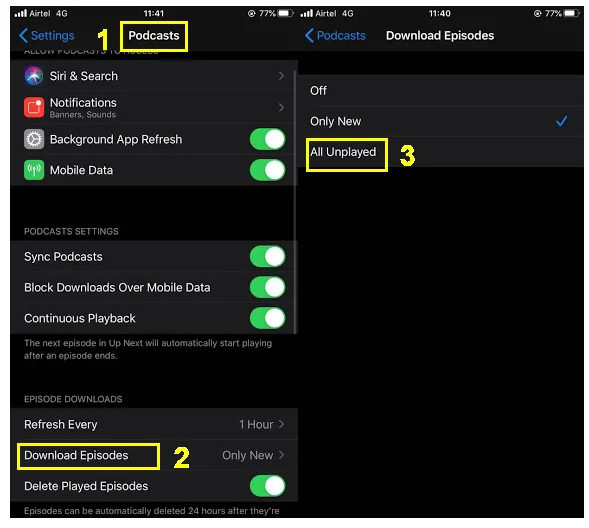This screenshot has height=528, width=589.
Task: Tap the back chevron beside Settings
Action: click(23, 36)
